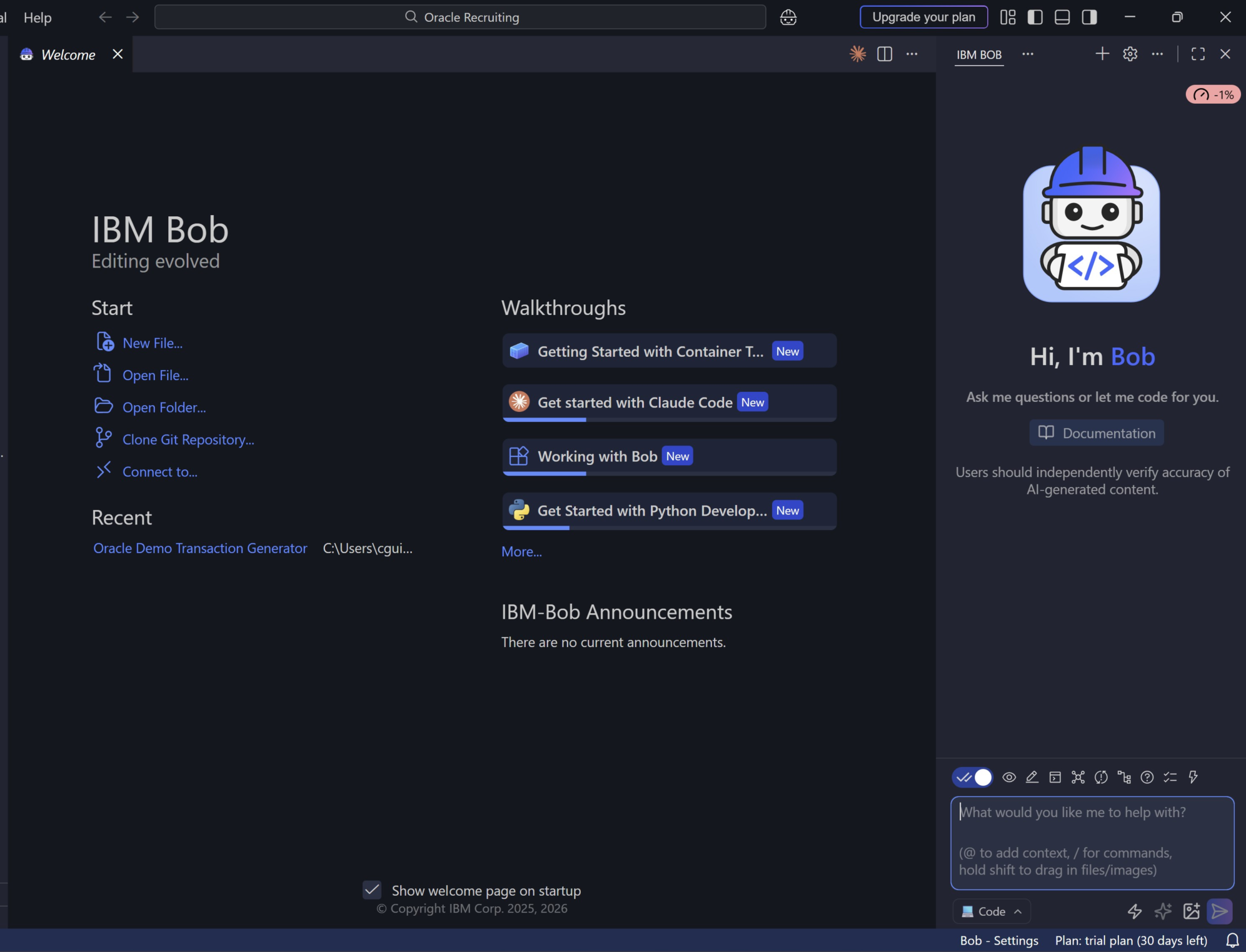Close the IBM Bob side panel
This screenshot has width=1246, height=952.
(1225, 54)
